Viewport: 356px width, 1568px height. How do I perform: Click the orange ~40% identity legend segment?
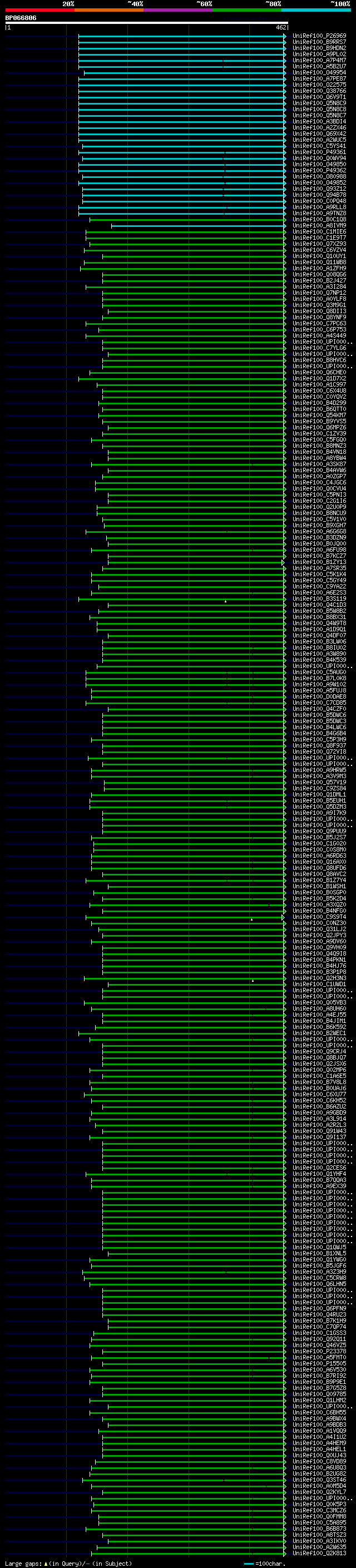tap(109, 10)
